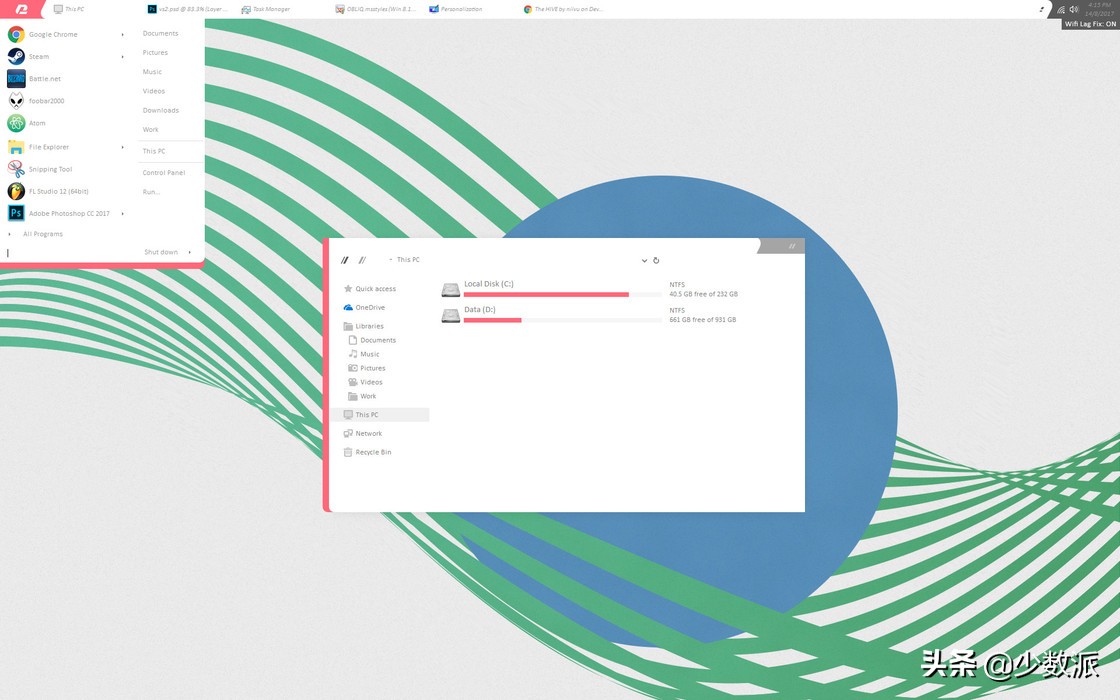1120x700 pixels.
Task: Launch Google Chrome from the Start menu
Action: [x=52, y=34]
